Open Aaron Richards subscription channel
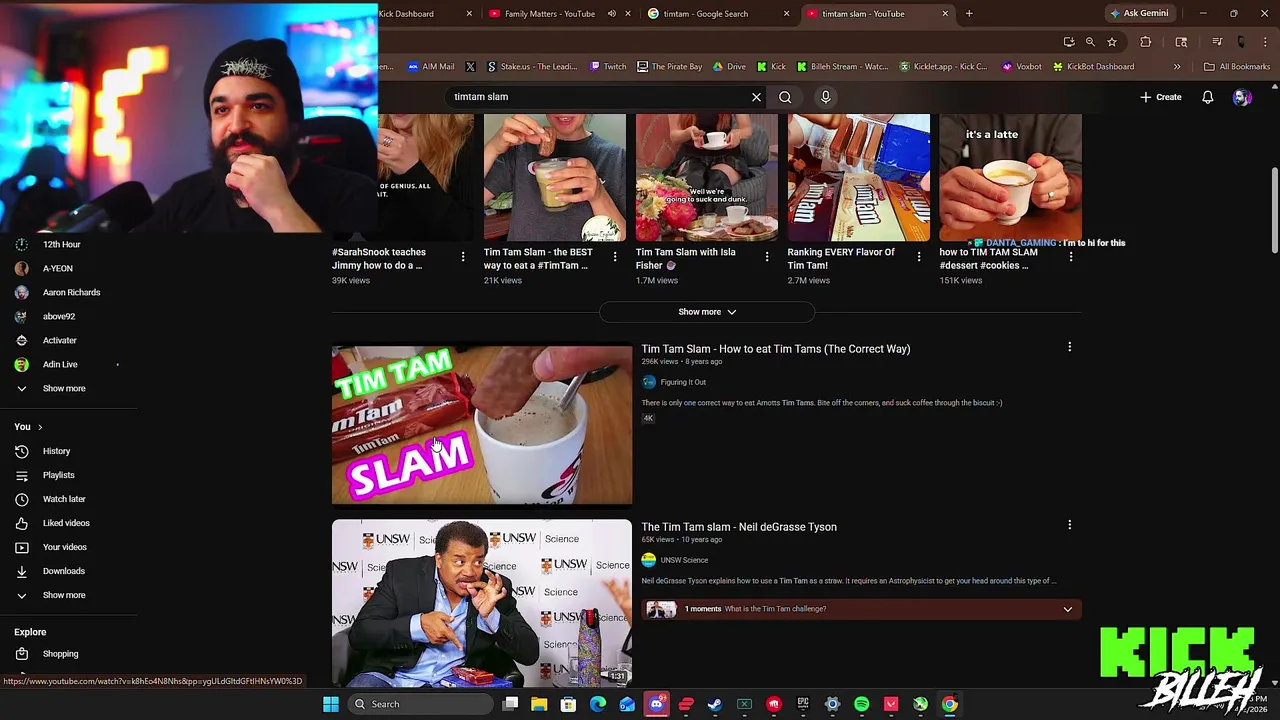The width and height of the screenshot is (1280, 720). pos(69,292)
